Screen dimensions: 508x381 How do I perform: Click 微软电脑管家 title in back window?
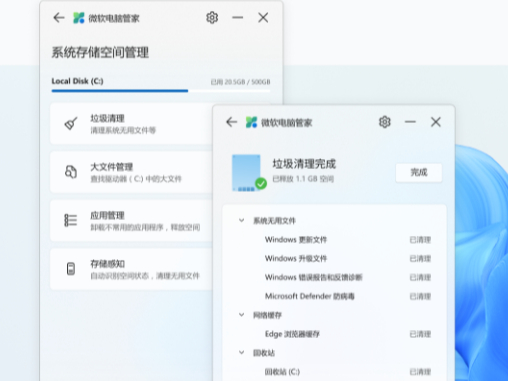click(114, 18)
